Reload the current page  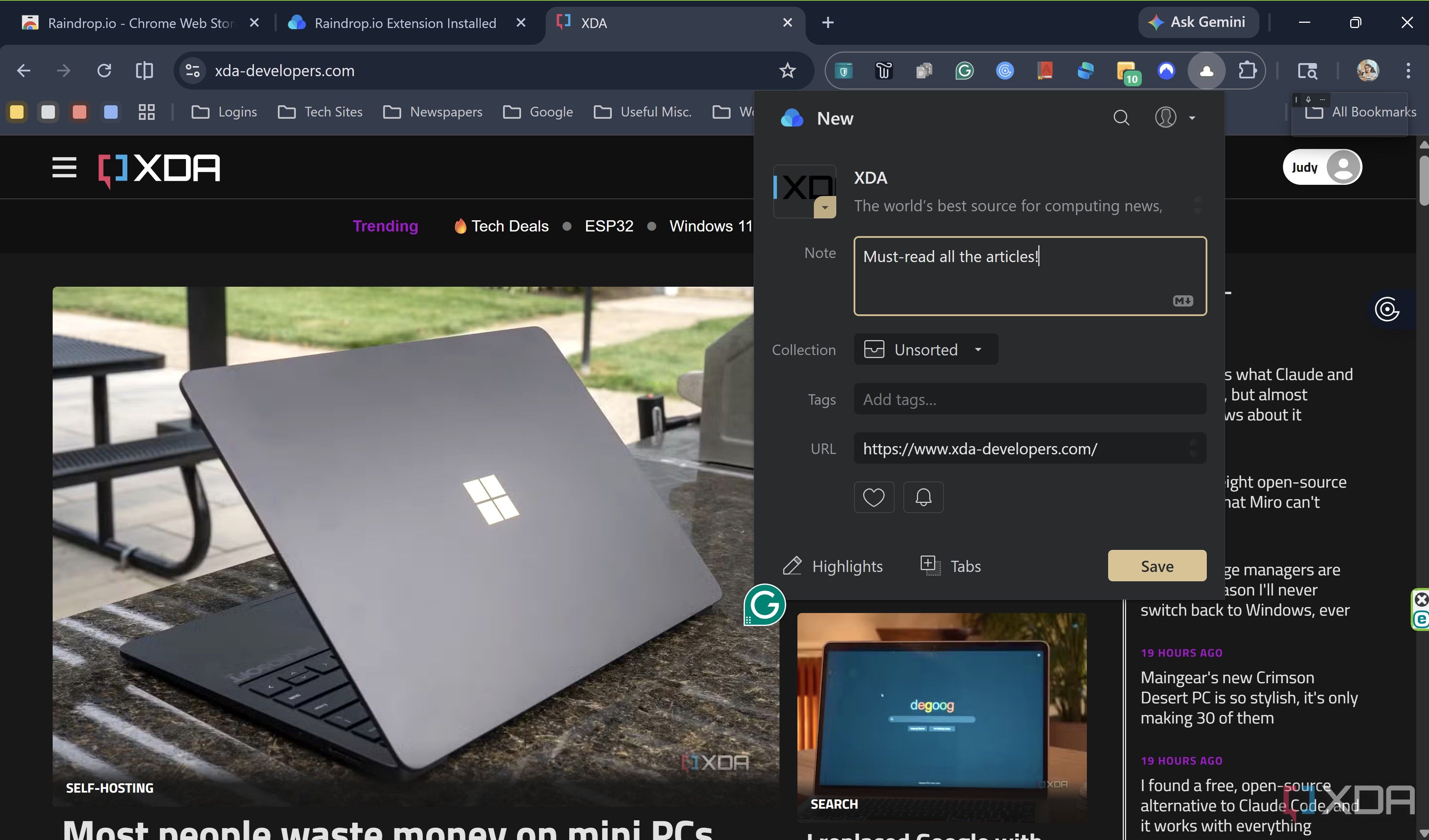click(104, 71)
